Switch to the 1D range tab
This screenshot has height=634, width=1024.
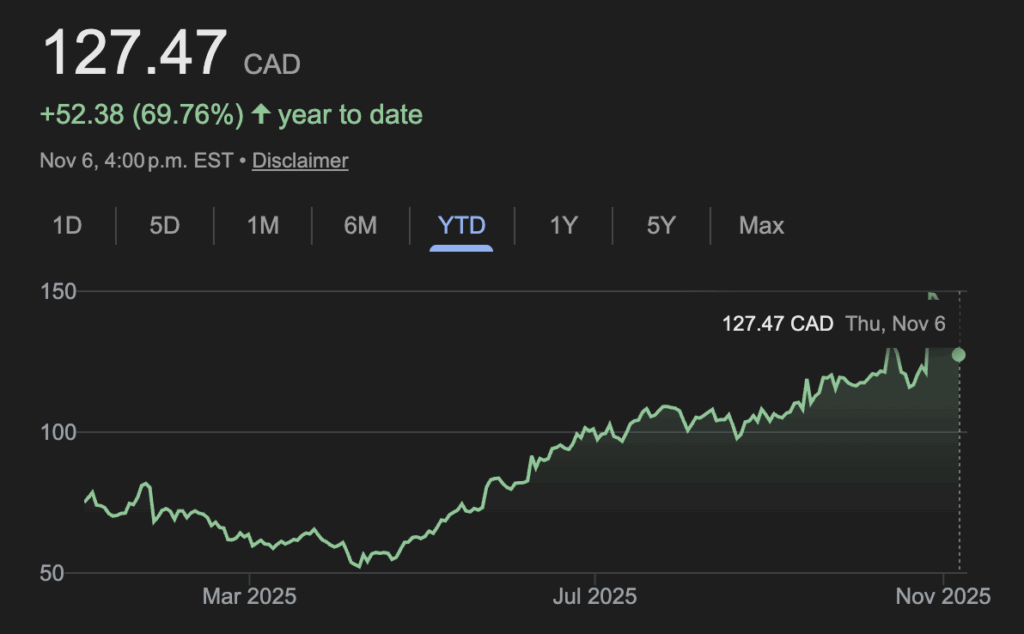click(x=67, y=225)
